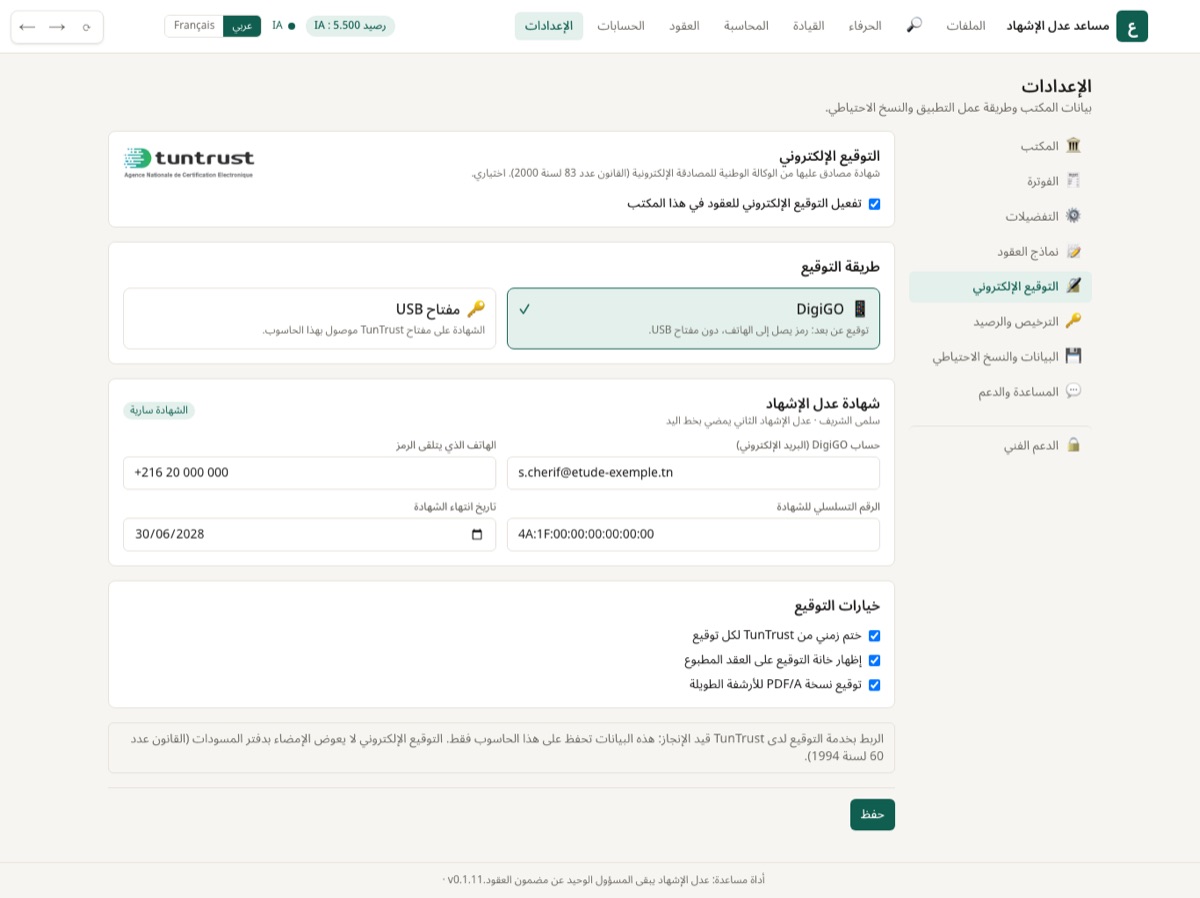Open the البيانات والنسخ الاحتياطي section

(x=1000, y=356)
